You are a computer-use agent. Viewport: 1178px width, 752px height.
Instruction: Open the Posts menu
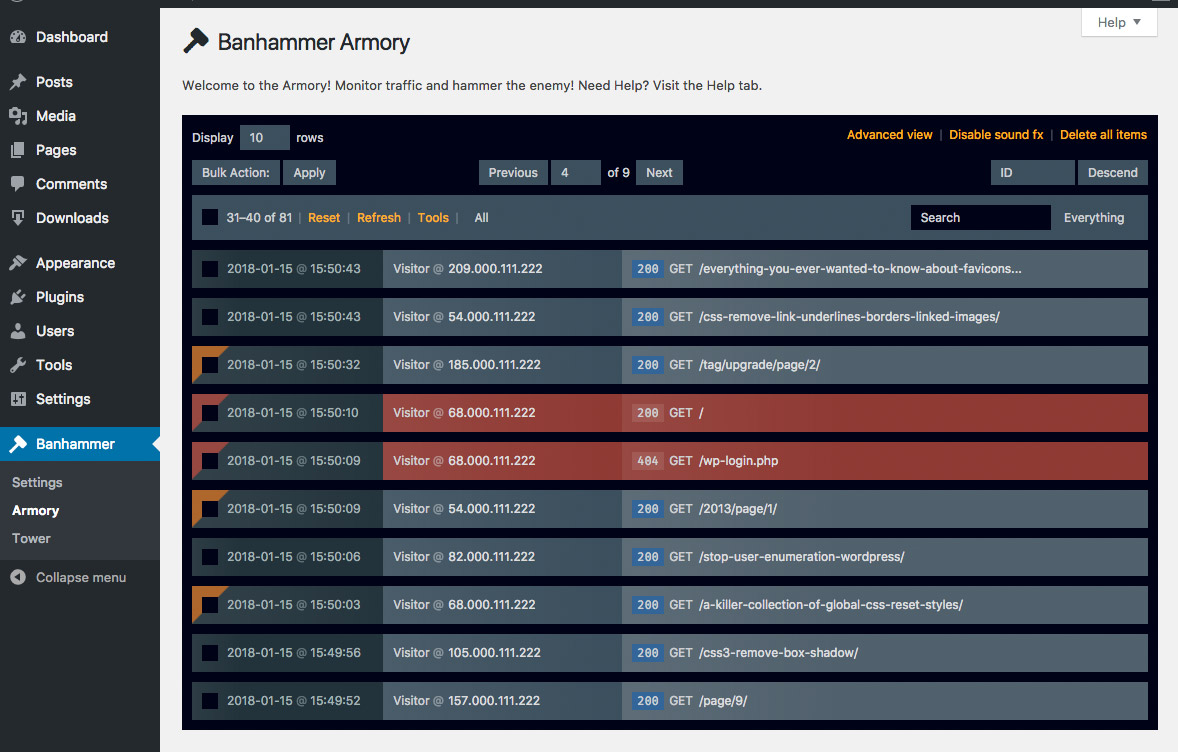54,82
